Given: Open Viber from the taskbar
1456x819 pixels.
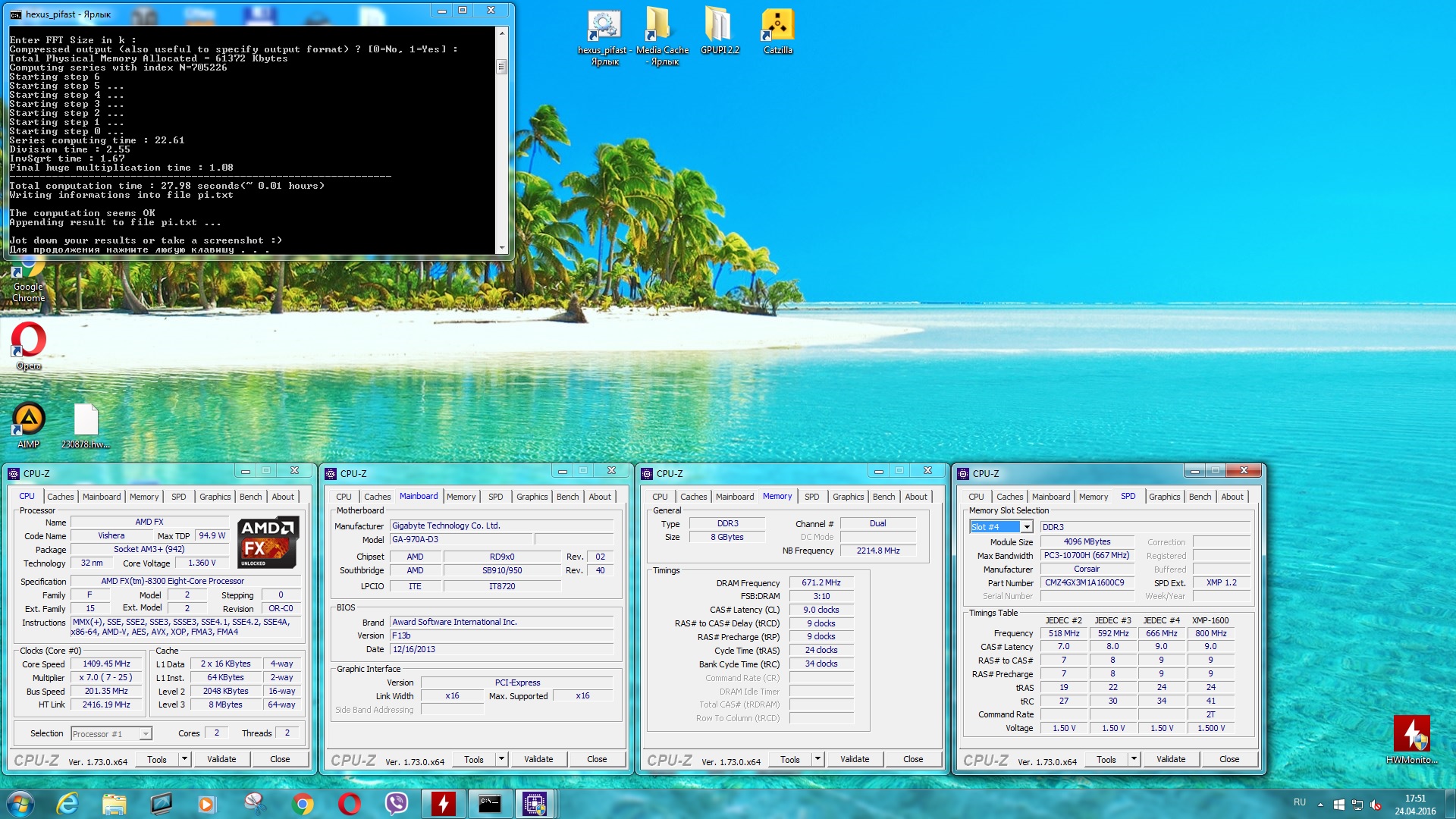Looking at the screenshot, I should (x=397, y=804).
